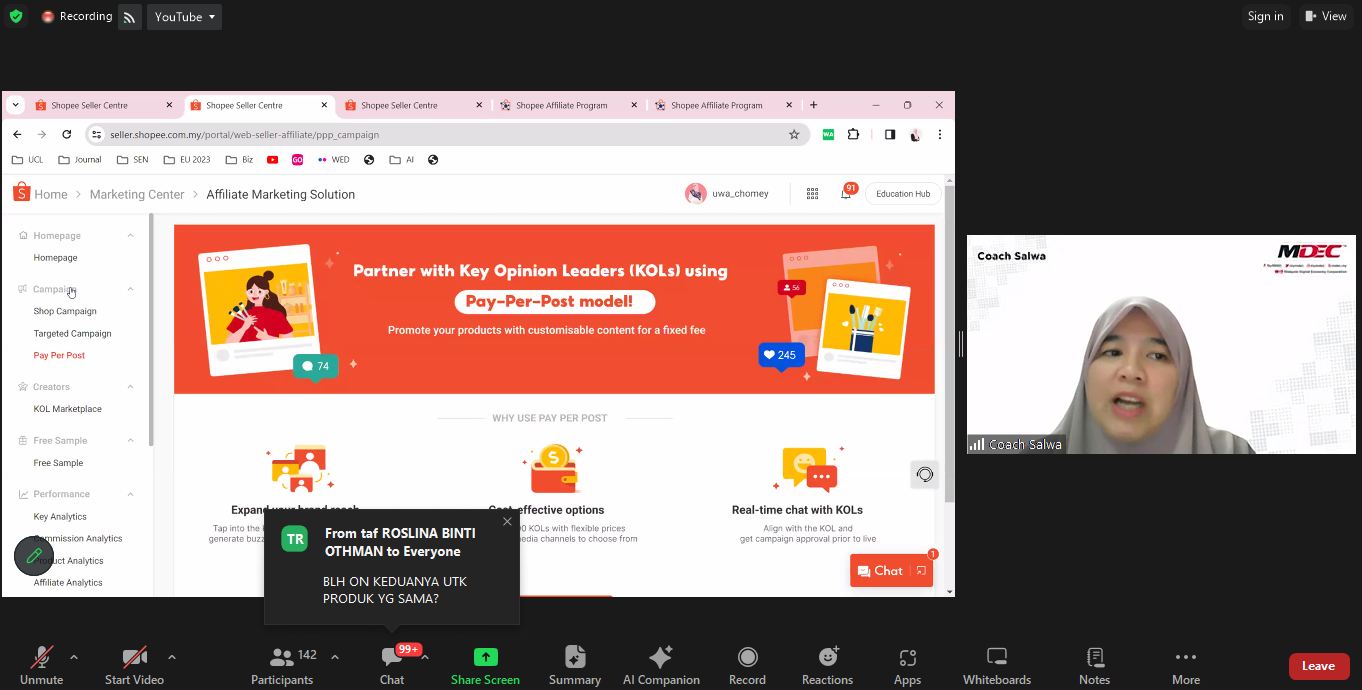The image size is (1362, 690).
Task: Click the green annotation pencil icon
Action: 34,556
